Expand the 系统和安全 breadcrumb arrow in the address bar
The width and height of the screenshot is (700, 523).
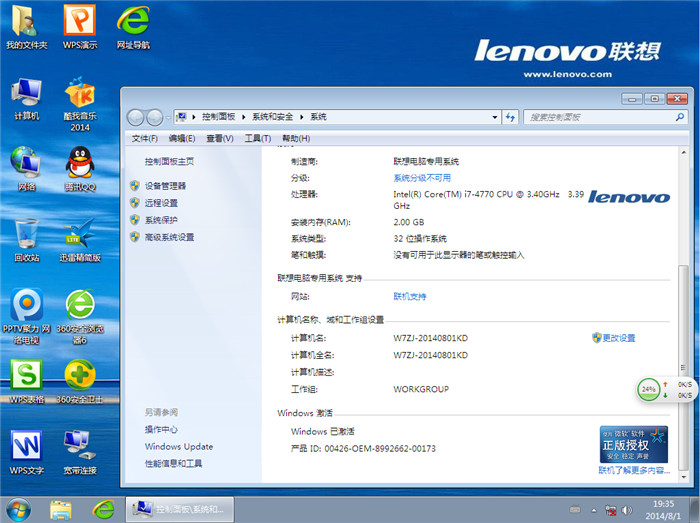[303, 117]
